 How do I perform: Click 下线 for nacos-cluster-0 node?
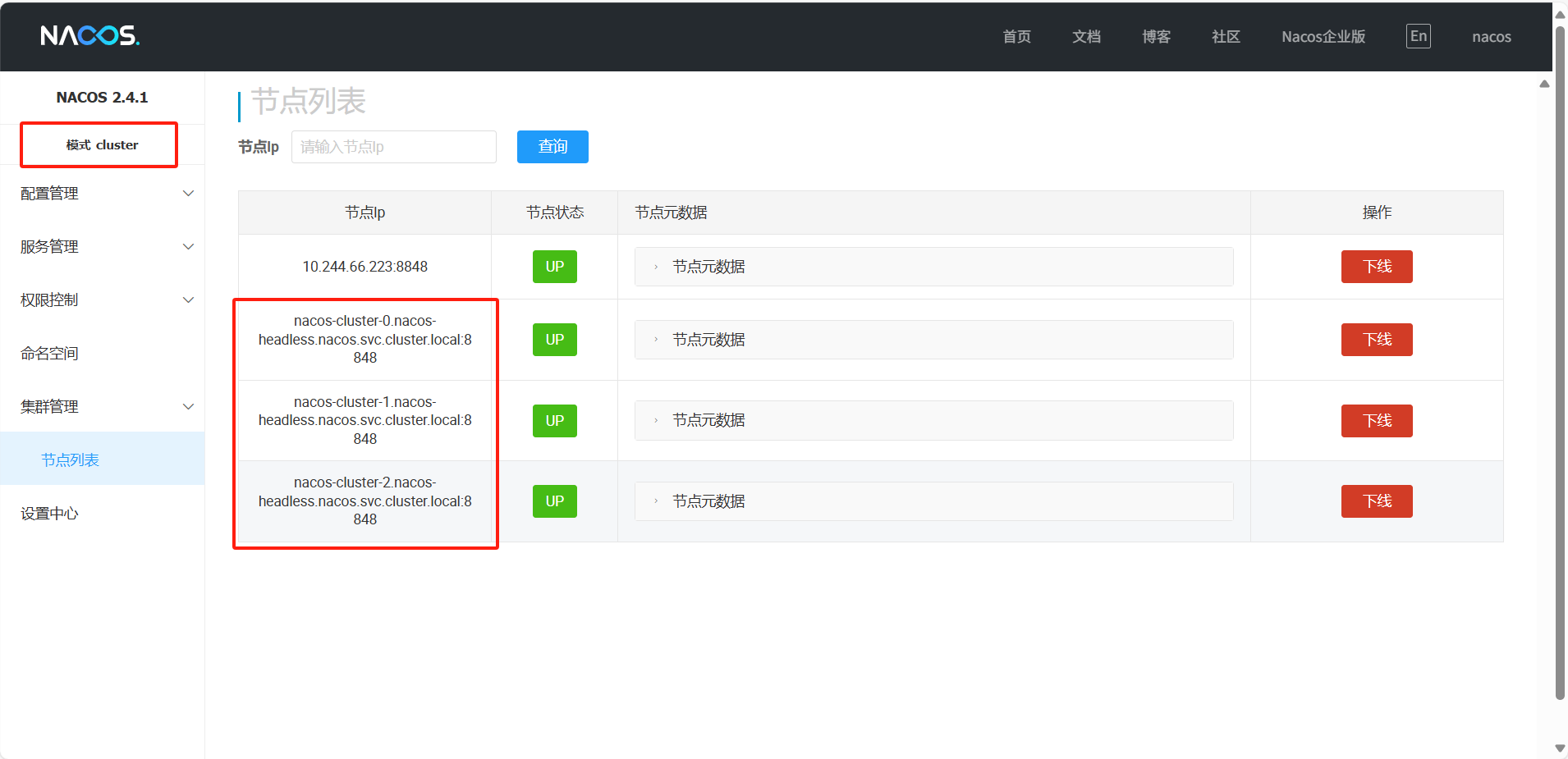pos(1377,340)
